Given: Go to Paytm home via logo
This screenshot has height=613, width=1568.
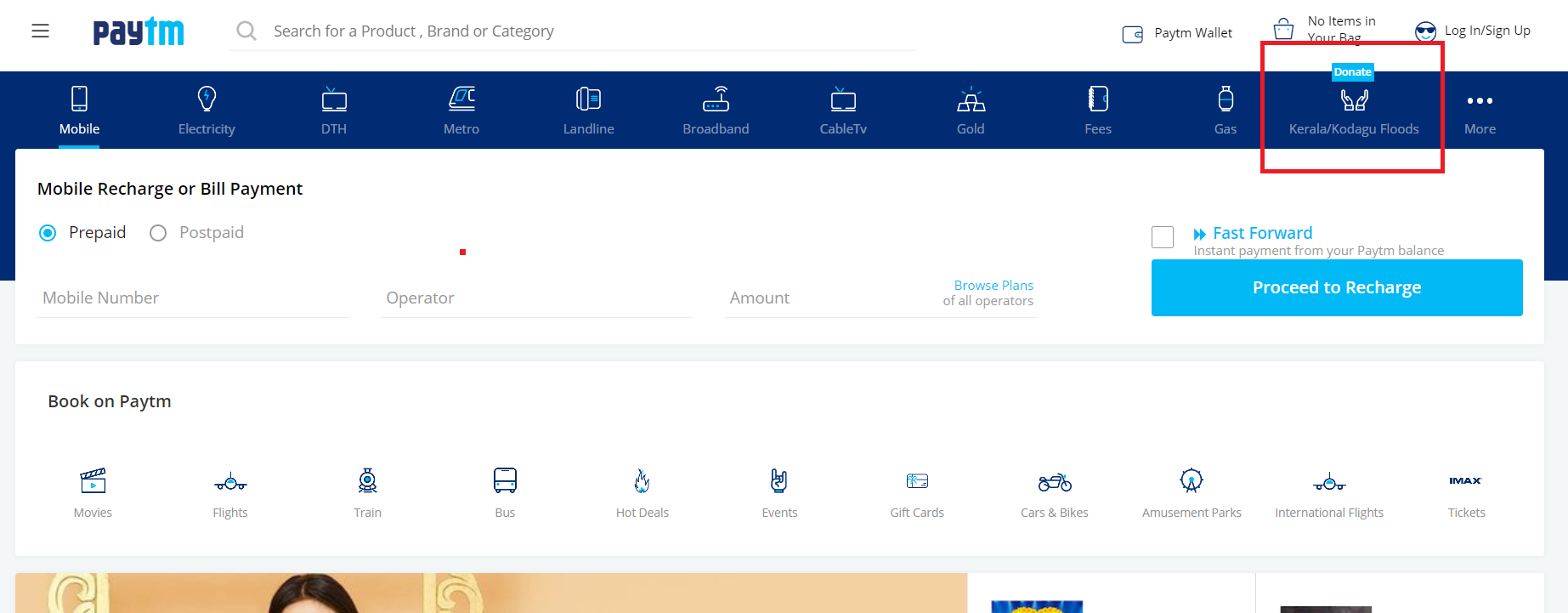Looking at the screenshot, I should 139,31.
